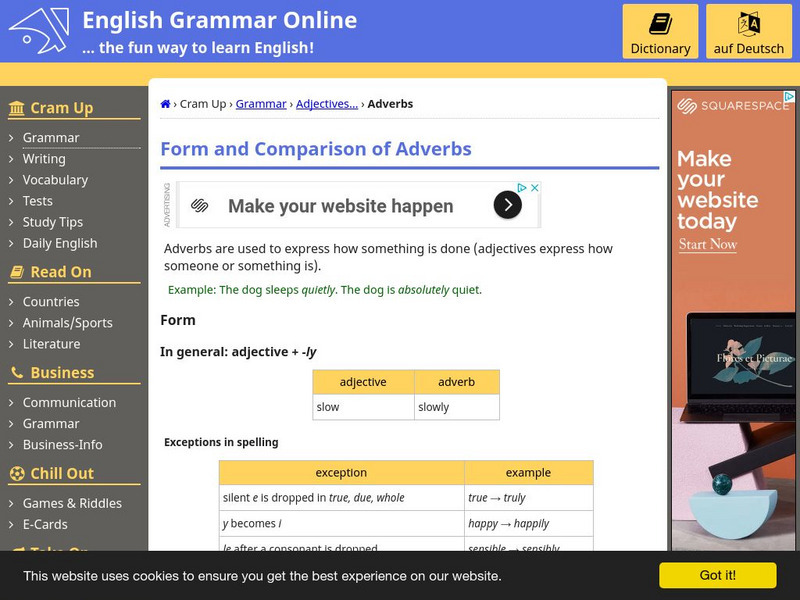Image resolution: width=800 pixels, height=600 pixels.
Task: Click the English Grammar Online bird logo
Action: pos(39,30)
